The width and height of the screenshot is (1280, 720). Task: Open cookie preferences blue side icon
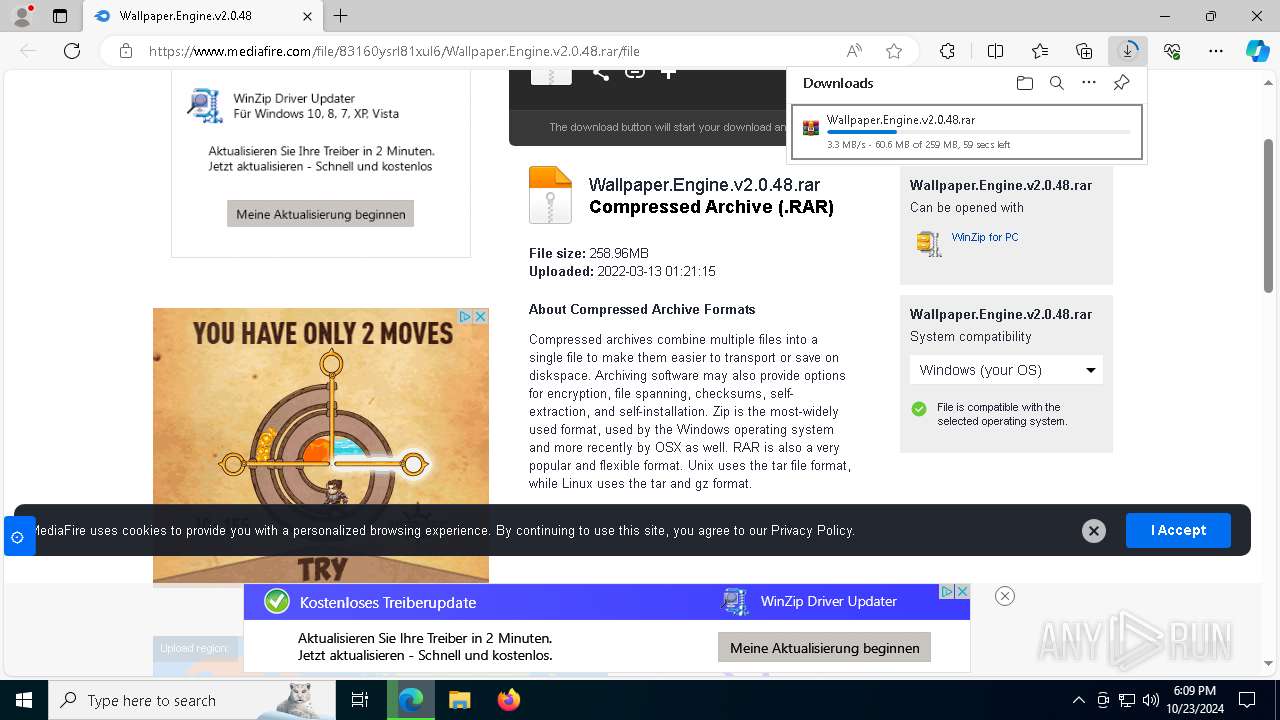point(18,537)
